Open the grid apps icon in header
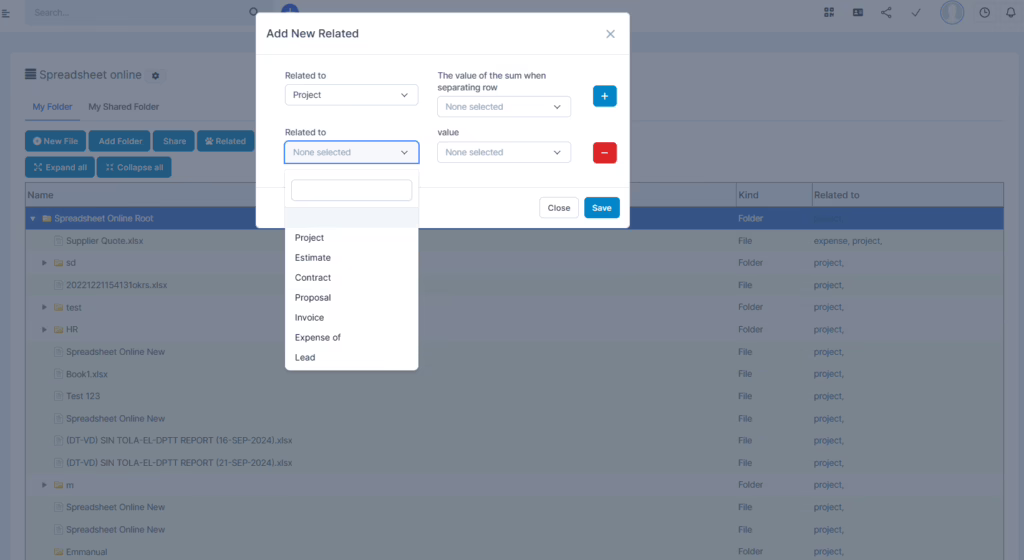Screen dimensions: 1024x560 pos(828,12)
